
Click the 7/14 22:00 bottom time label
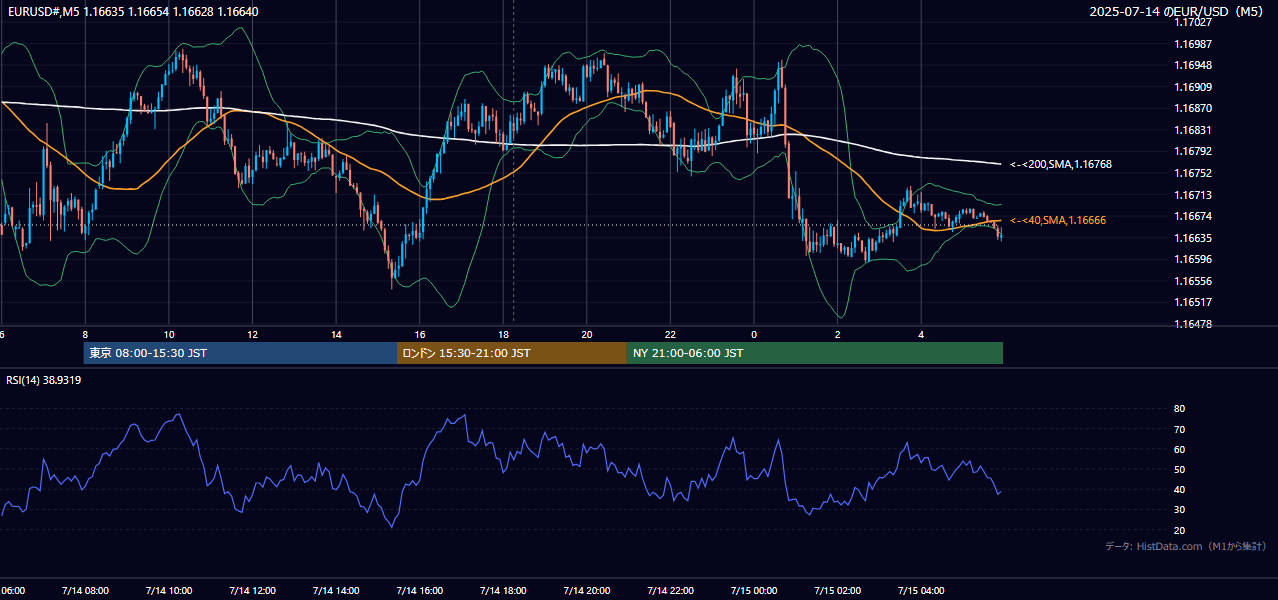tap(670, 590)
